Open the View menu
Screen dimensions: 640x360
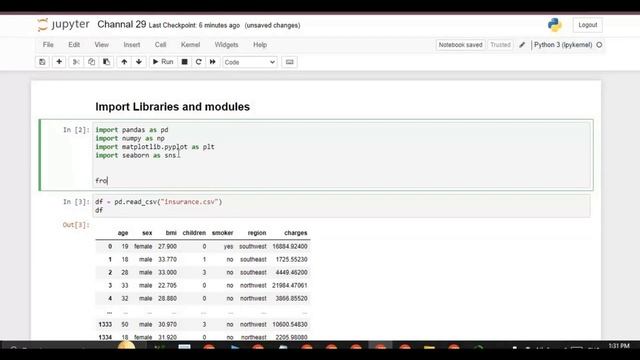102,45
